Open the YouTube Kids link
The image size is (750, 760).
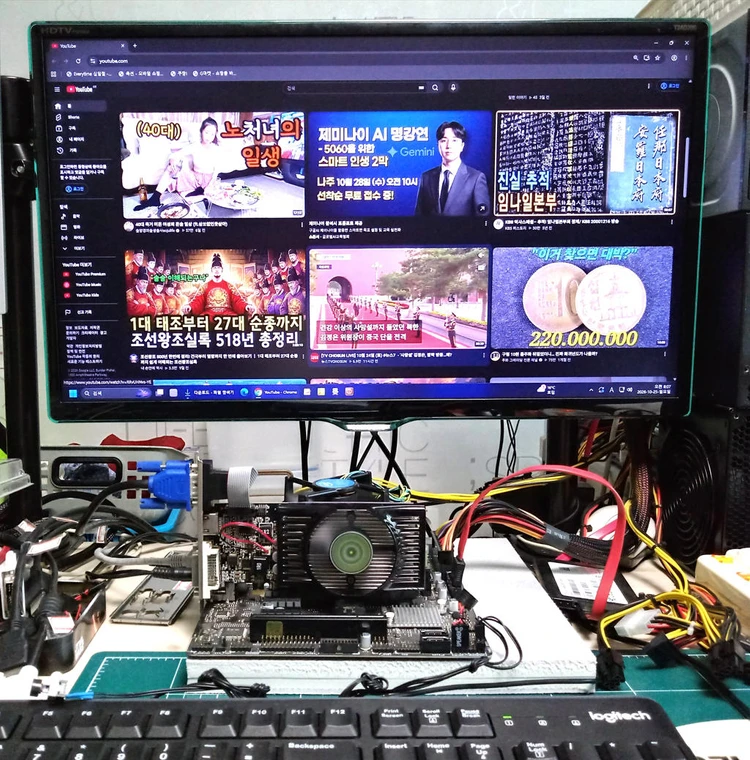[x=82, y=295]
